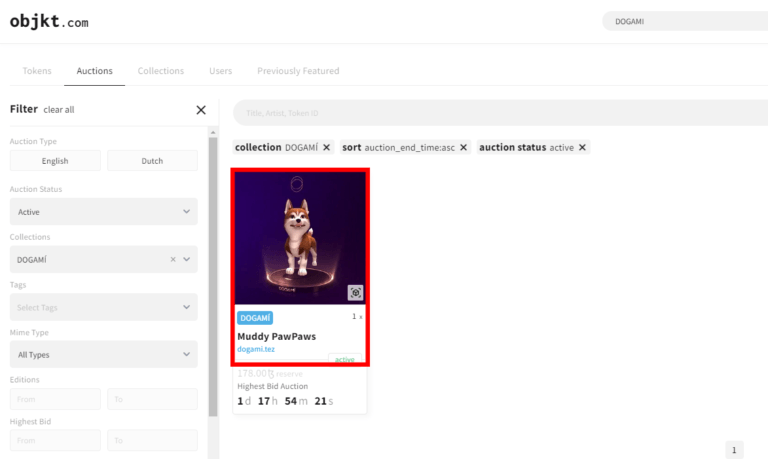Click the filter panel vertical scrollbar
The width and height of the screenshot is (768, 459).
tap(213, 277)
